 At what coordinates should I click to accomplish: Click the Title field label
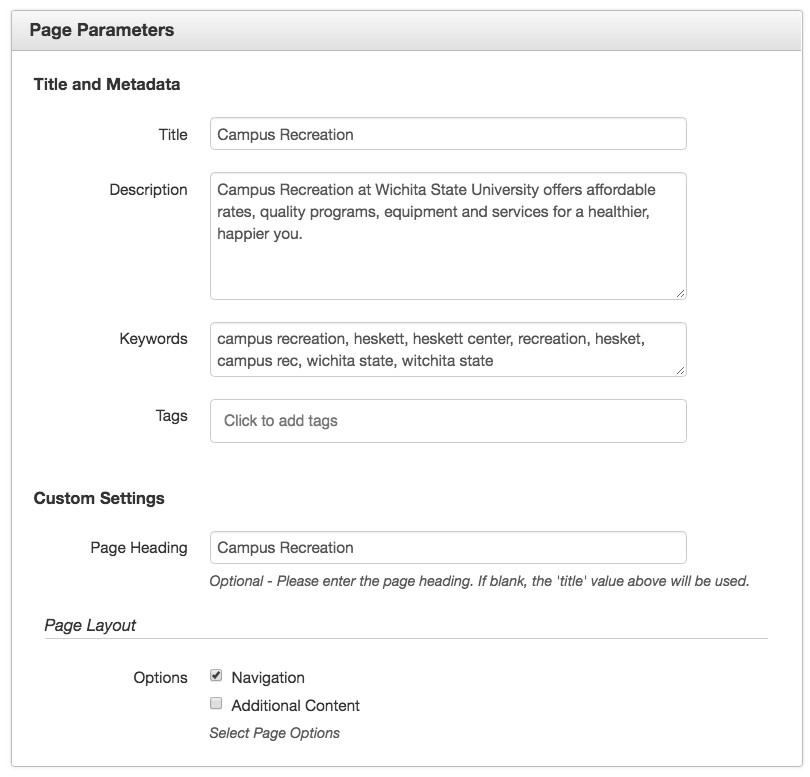[173, 135]
